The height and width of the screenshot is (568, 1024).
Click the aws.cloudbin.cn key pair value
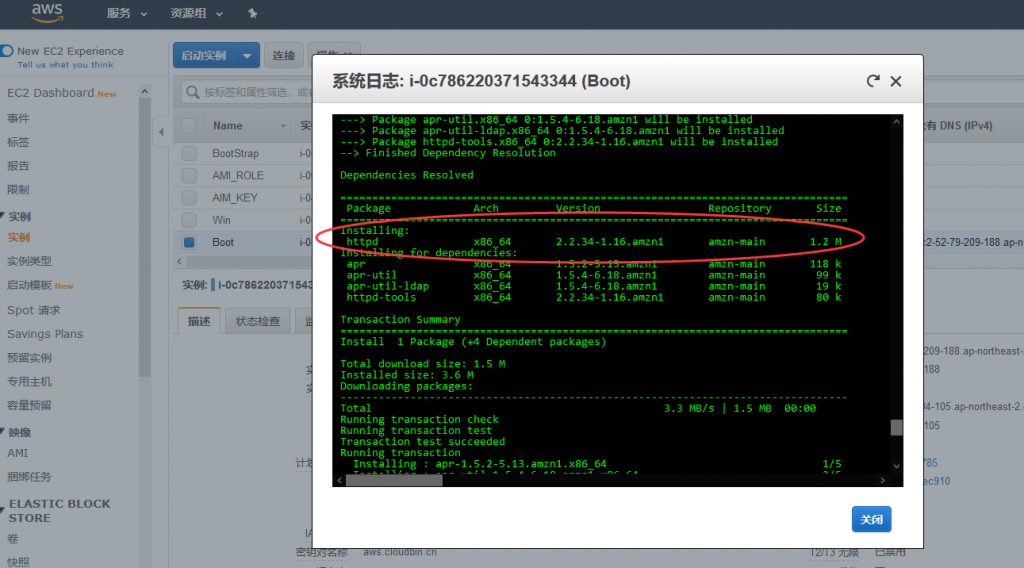click(x=400, y=552)
